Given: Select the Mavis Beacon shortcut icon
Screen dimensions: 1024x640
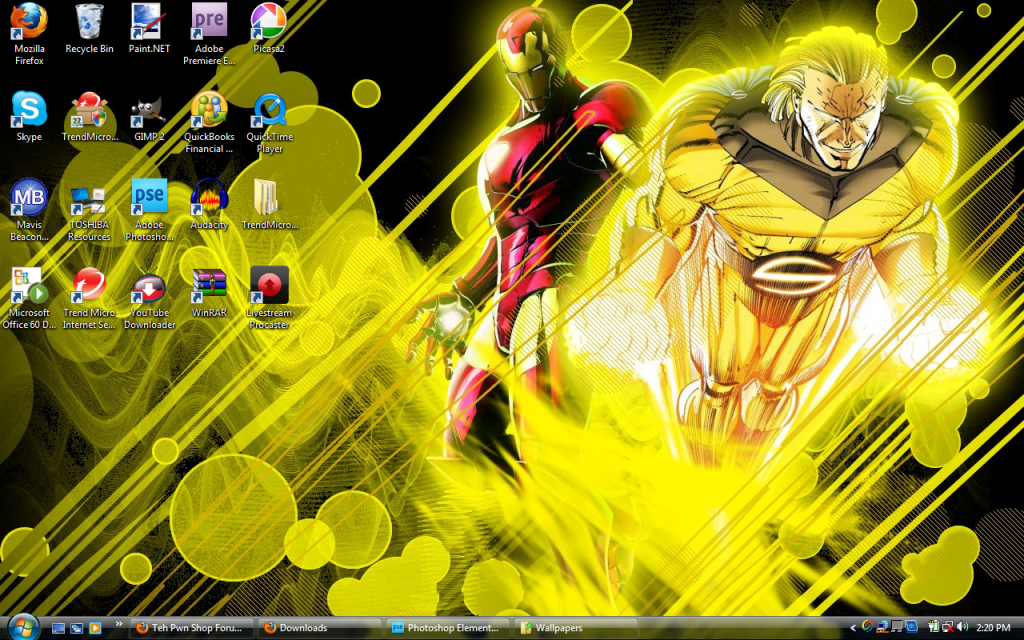Looking at the screenshot, I should 29,210.
